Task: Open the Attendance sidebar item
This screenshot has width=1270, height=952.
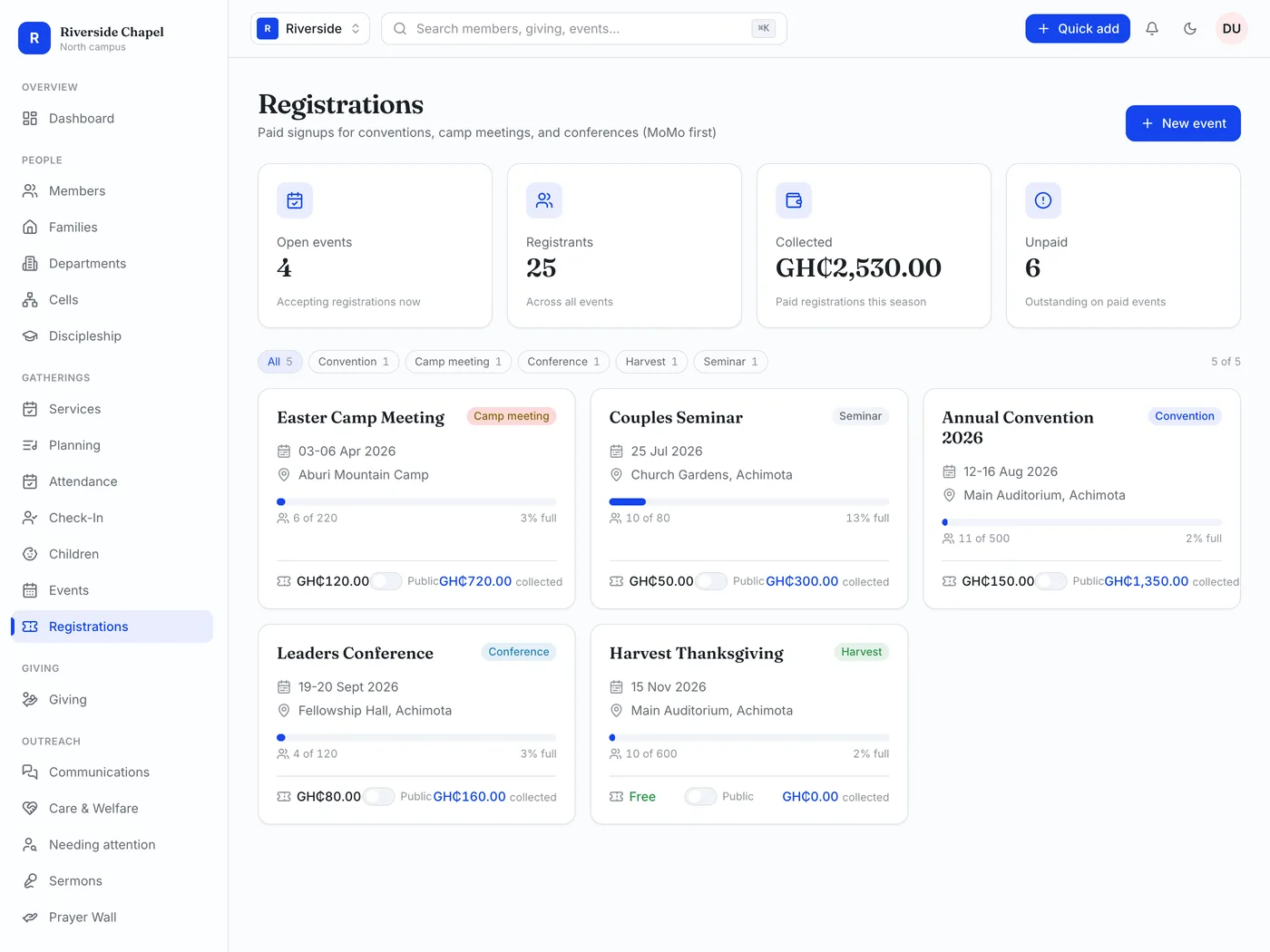Action: click(112, 481)
